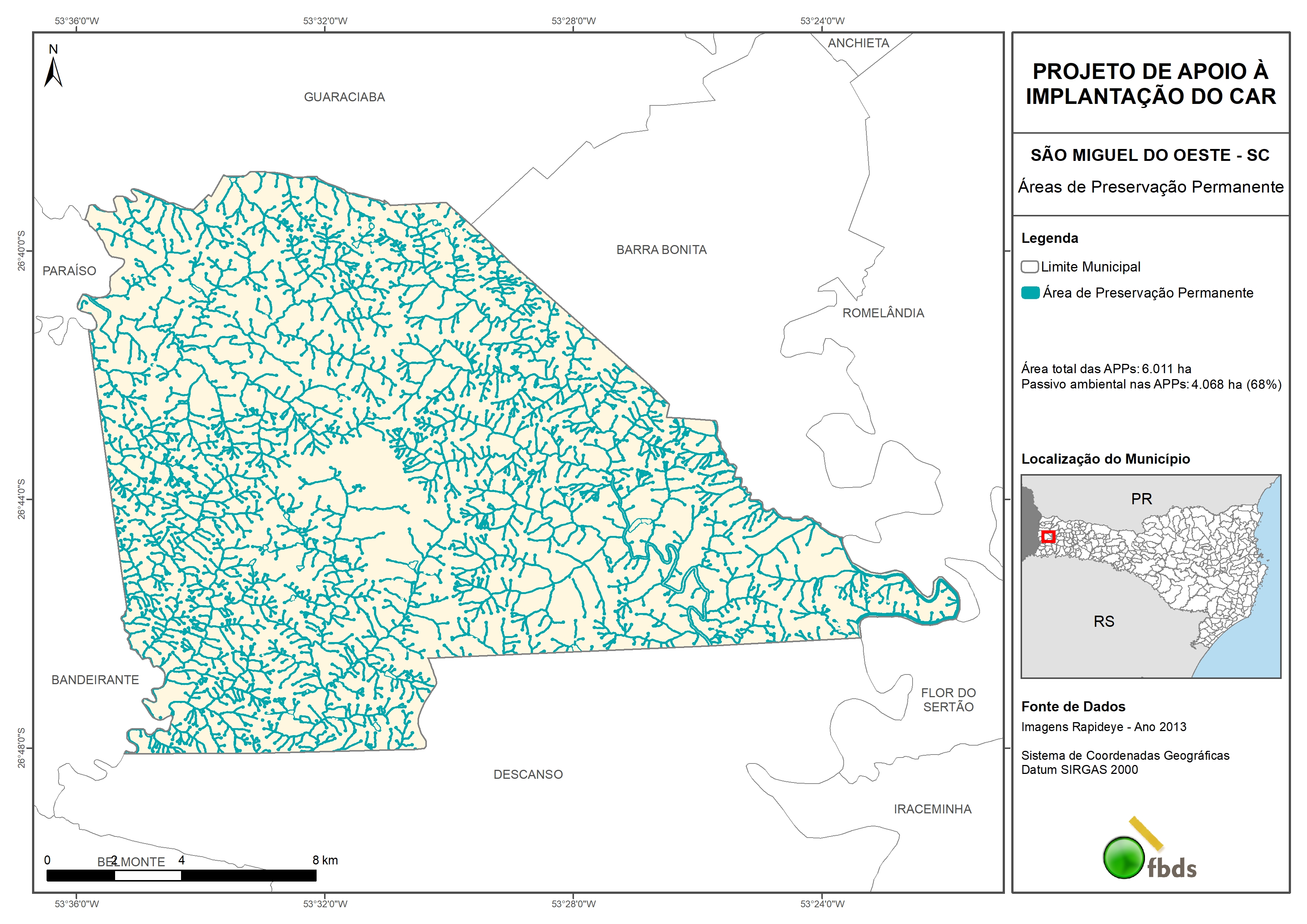
Task: Click the scale bar's white segment
Action: (147, 876)
